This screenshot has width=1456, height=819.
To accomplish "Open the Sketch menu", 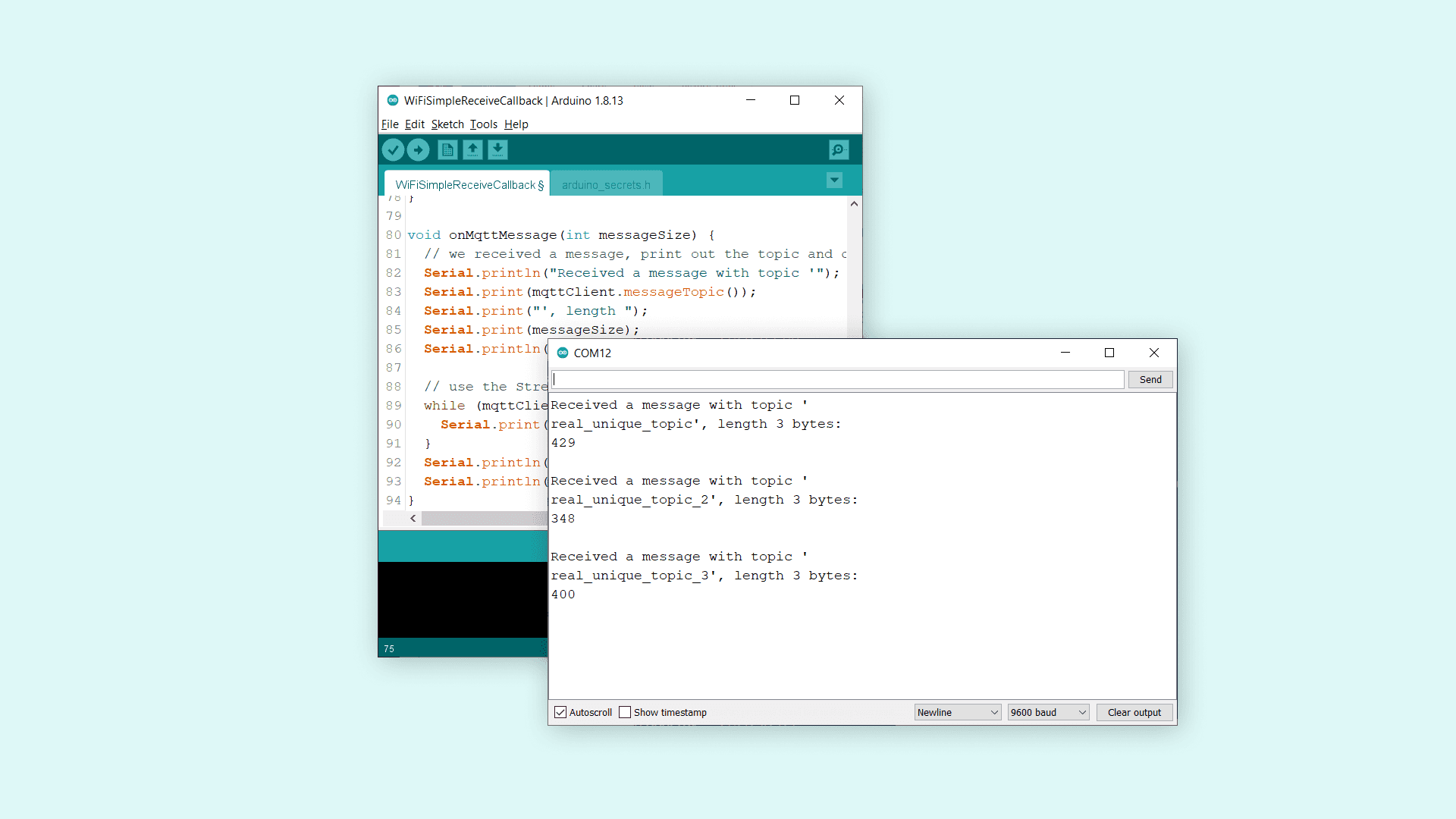I will (x=447, y=124).
